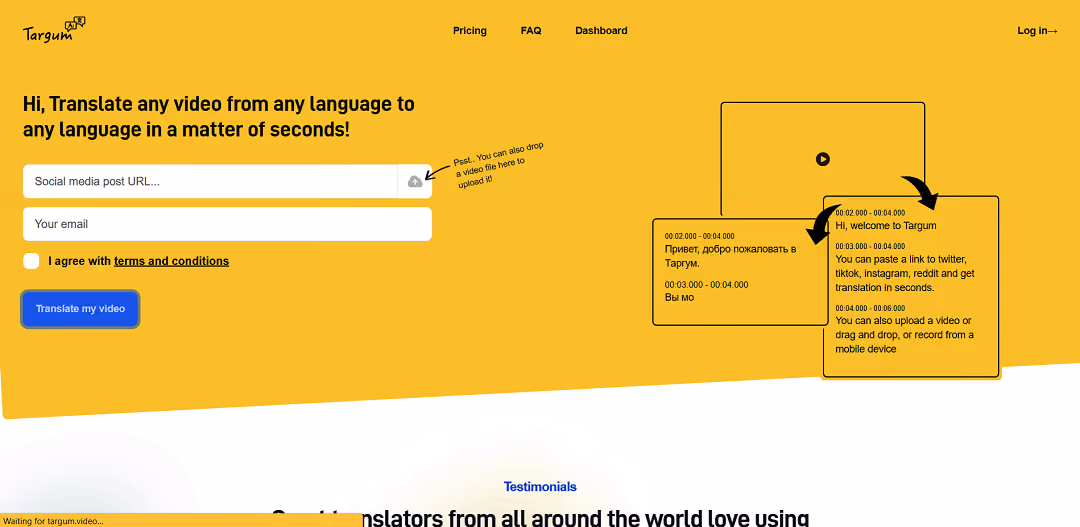The height and width of the screenshot is (527, 1080).
Task: Click the 'You can paste a link to twitter' subtitle
Action: [904, 273]
